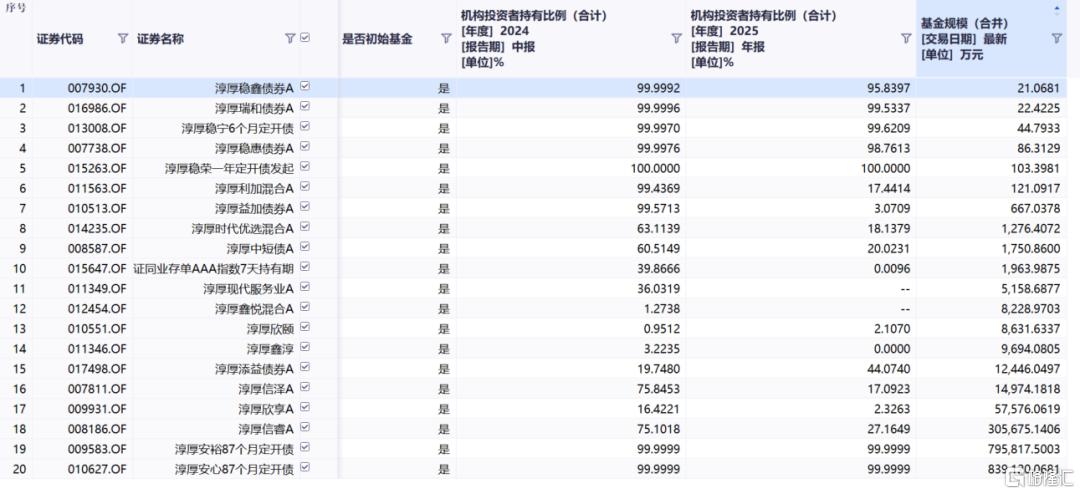
Task: Select security code 008587.OF
Action: 97,249
